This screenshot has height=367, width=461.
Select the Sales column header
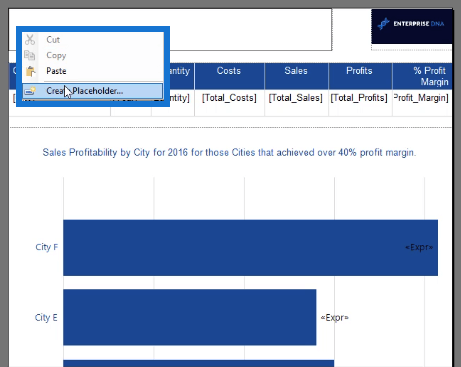coord(296,76)
